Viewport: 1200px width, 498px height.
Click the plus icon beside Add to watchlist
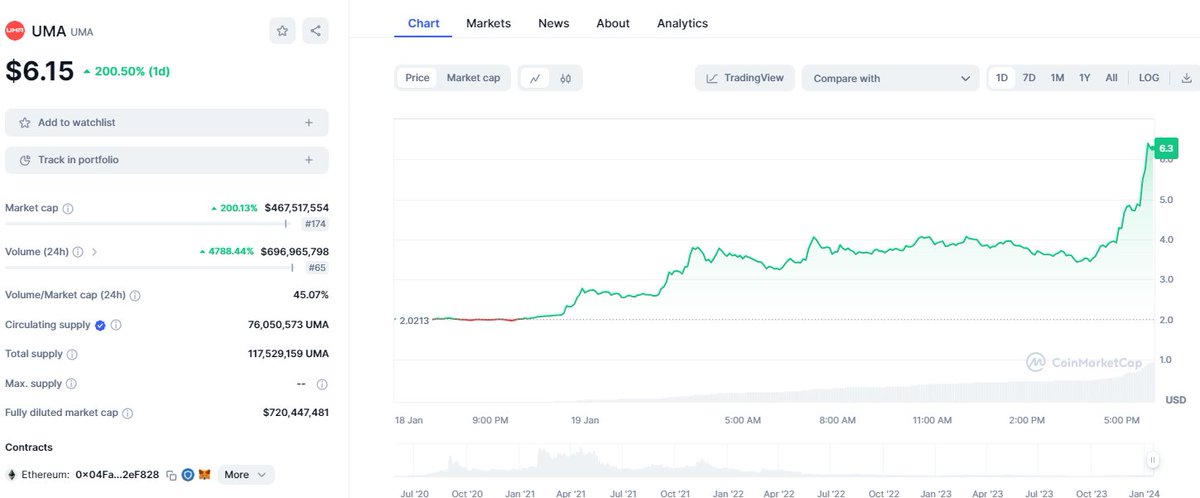[309, 122]
